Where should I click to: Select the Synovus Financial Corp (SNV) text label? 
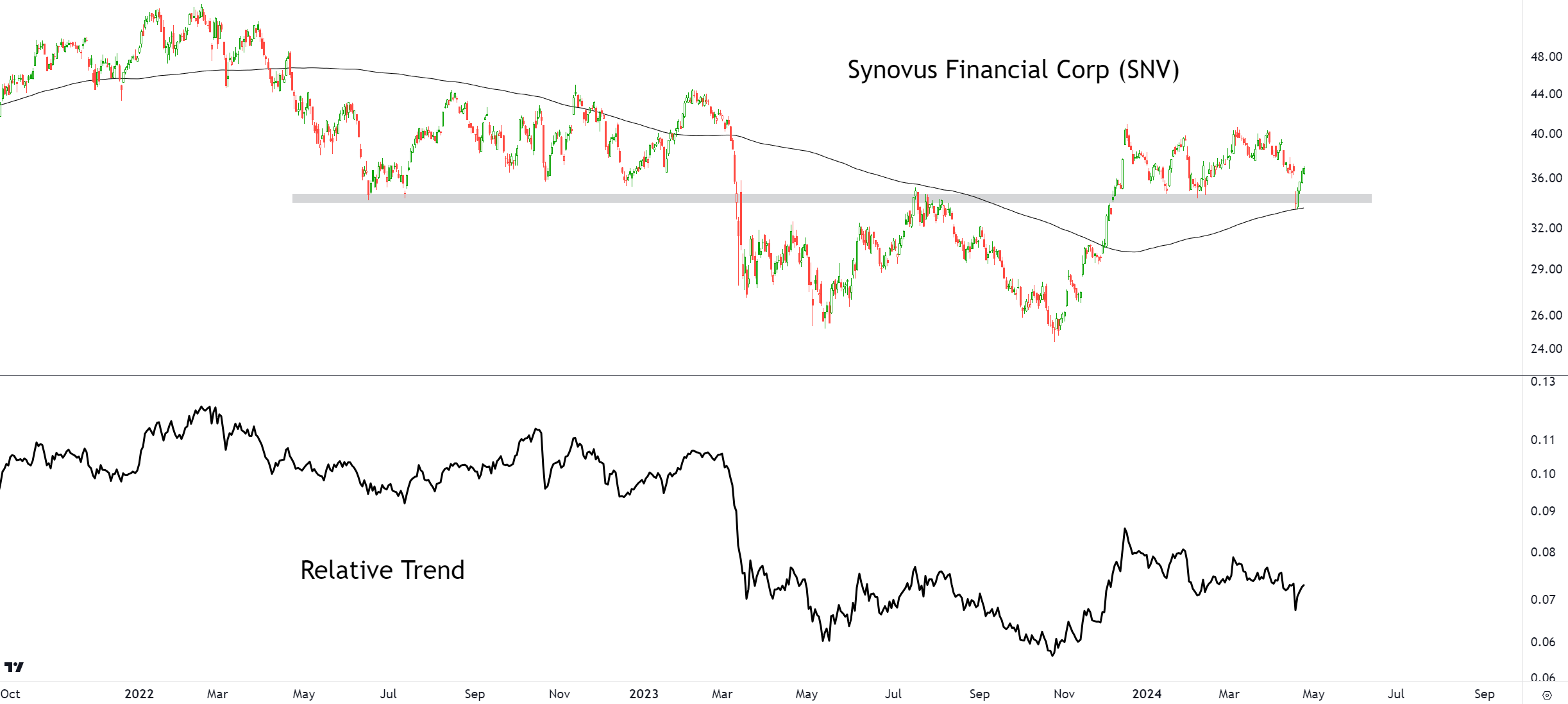click(1013, 69)
